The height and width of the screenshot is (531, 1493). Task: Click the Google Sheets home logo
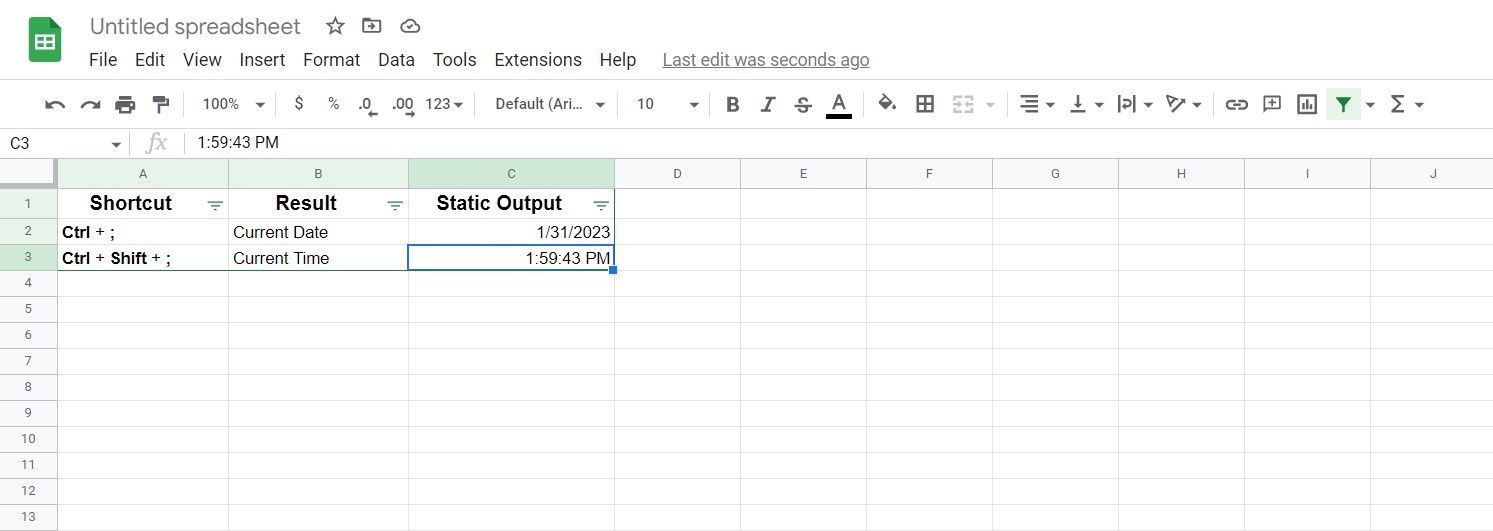(x=45, y=41)
